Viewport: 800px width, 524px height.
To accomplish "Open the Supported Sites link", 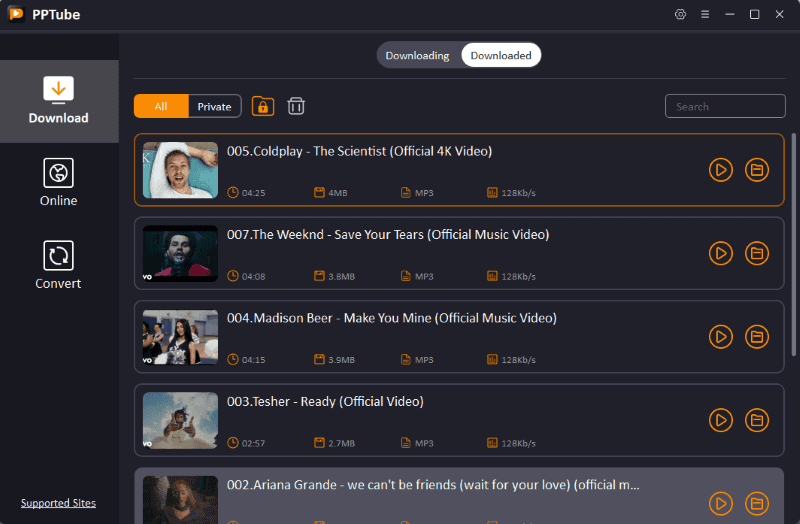I will [59, 503].
